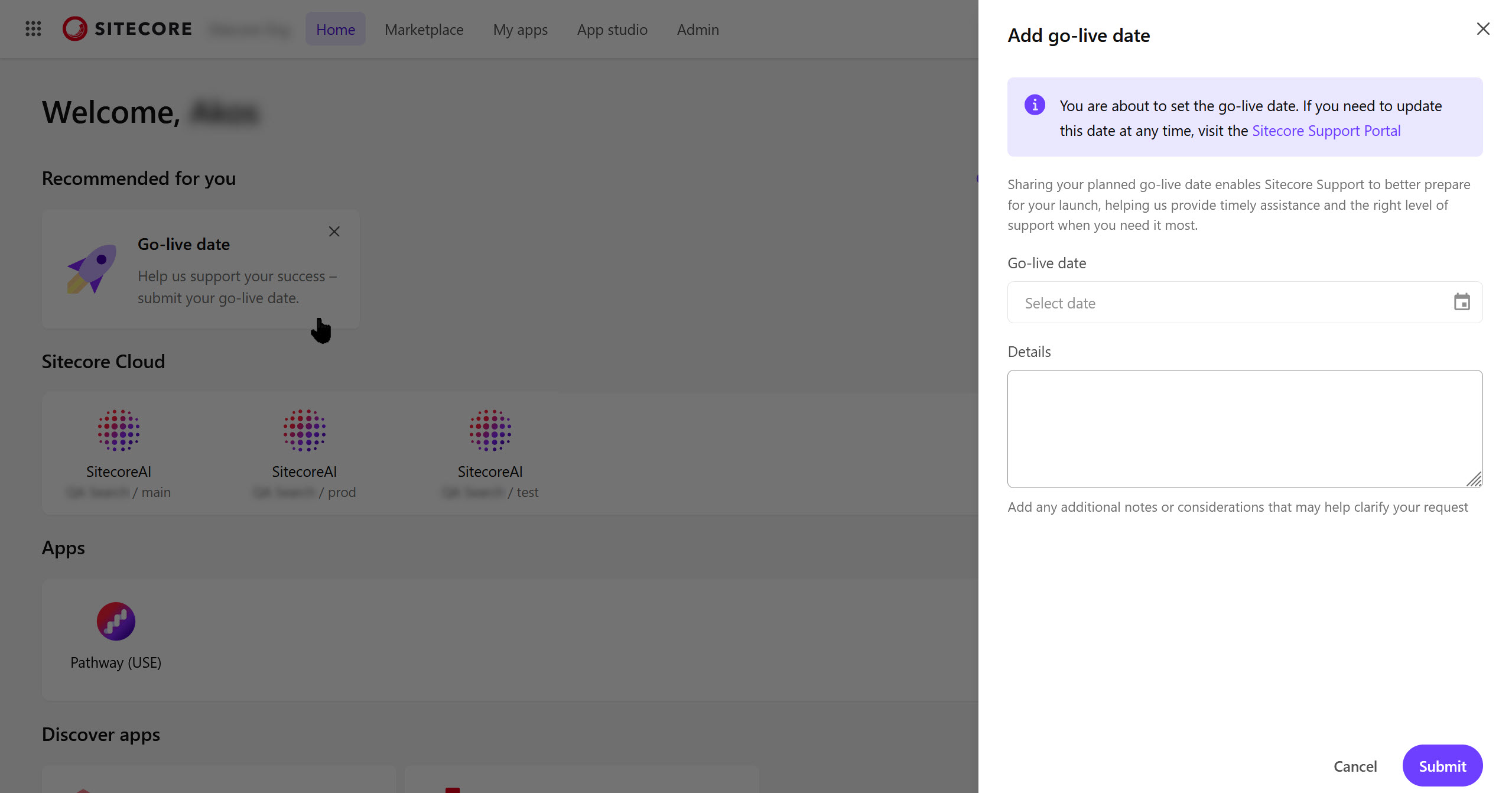Screen dimensions: 1512x793
Task: Click the info icon in the banner
Action: coord(1035,105)
